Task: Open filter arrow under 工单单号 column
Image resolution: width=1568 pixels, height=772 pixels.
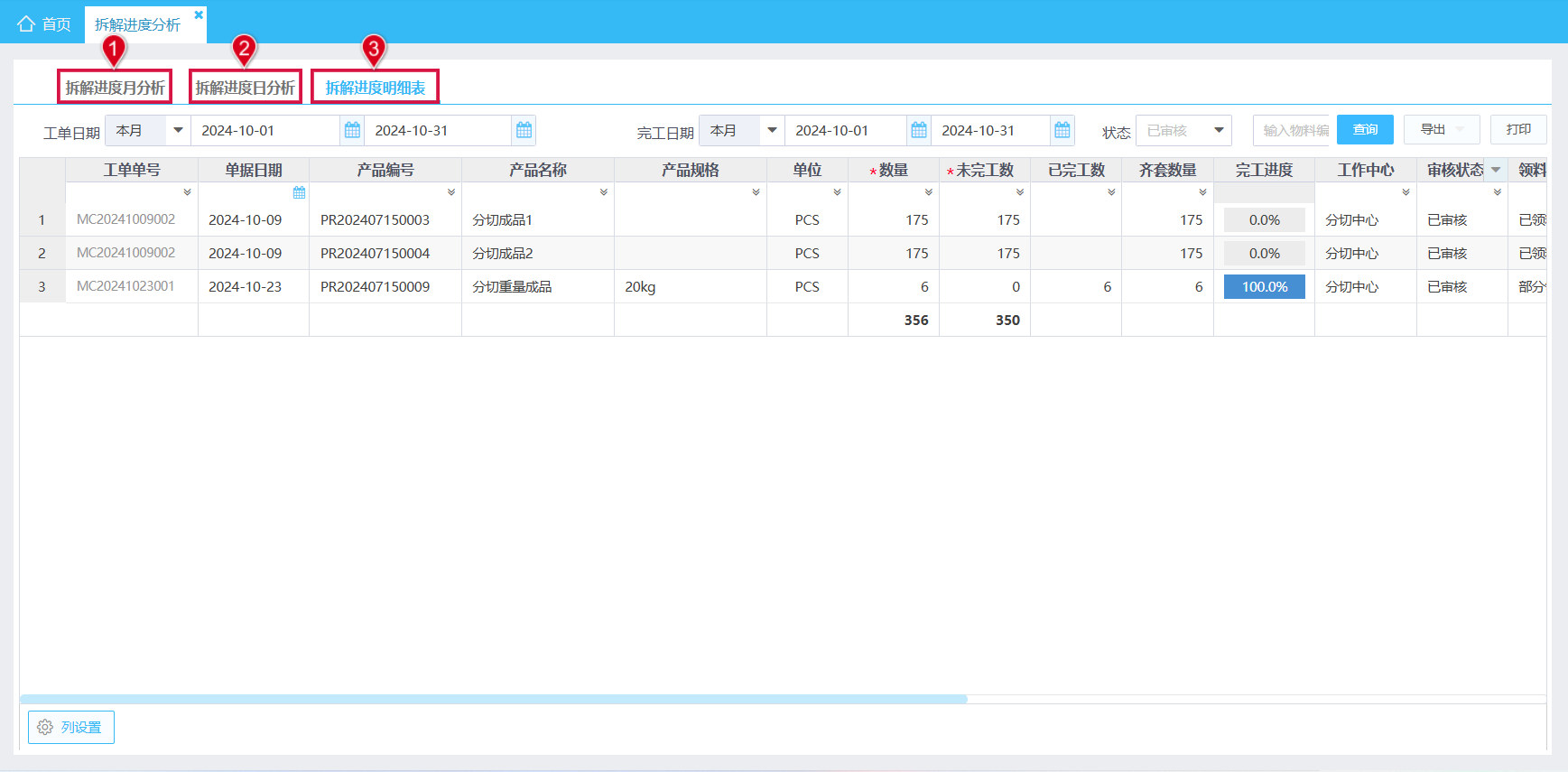Action: pos(187,192)
